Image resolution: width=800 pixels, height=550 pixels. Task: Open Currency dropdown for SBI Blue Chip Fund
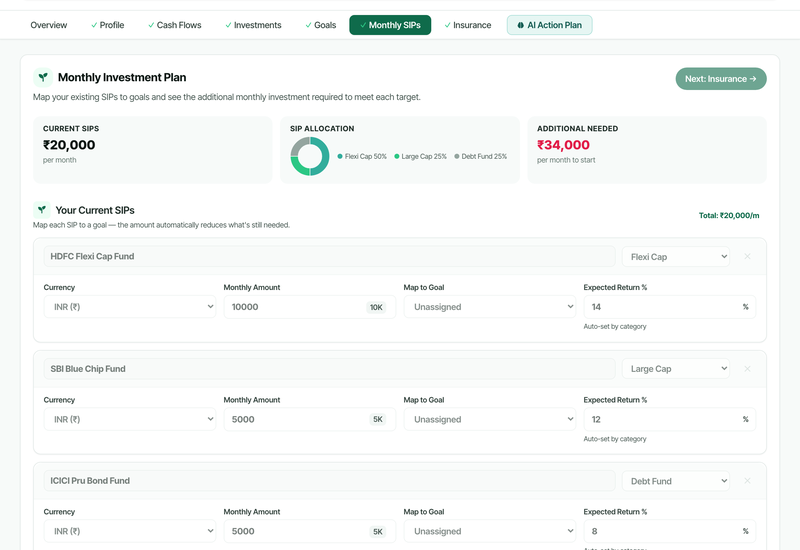click(130, 419)
